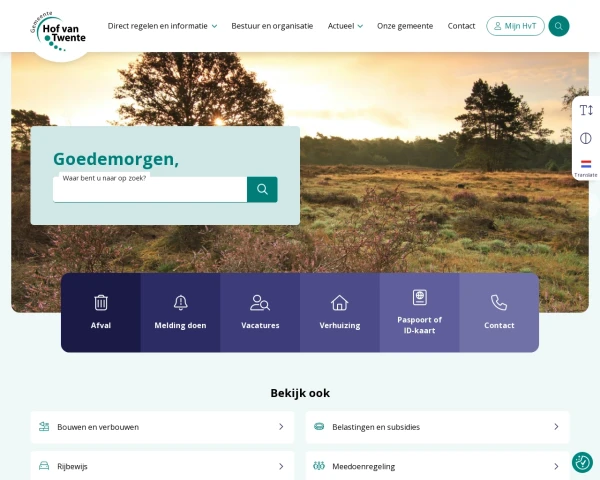600x480 pixels.
Task: Open Bestuur en organisatie menu item
Action: point(272,26)
